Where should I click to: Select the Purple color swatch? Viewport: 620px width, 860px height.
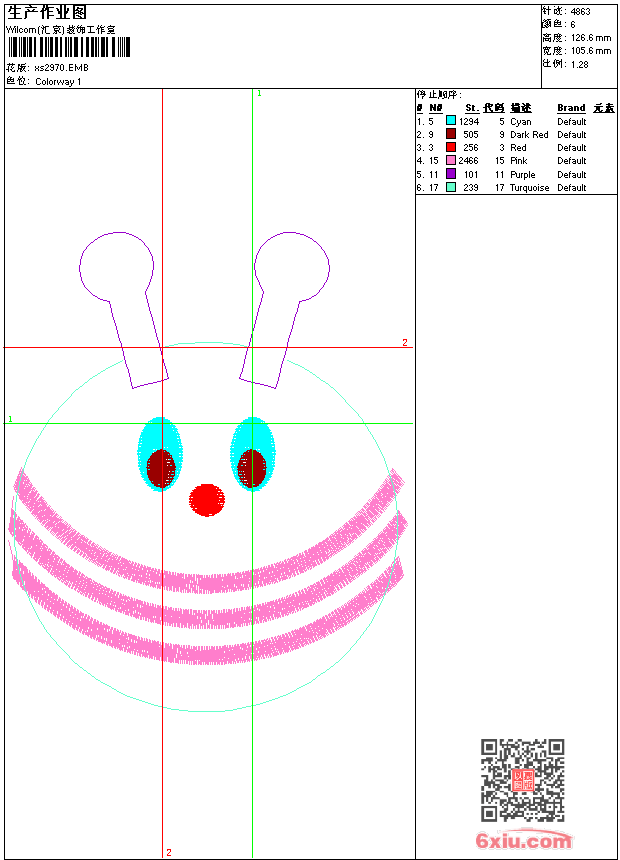(451, 174)
